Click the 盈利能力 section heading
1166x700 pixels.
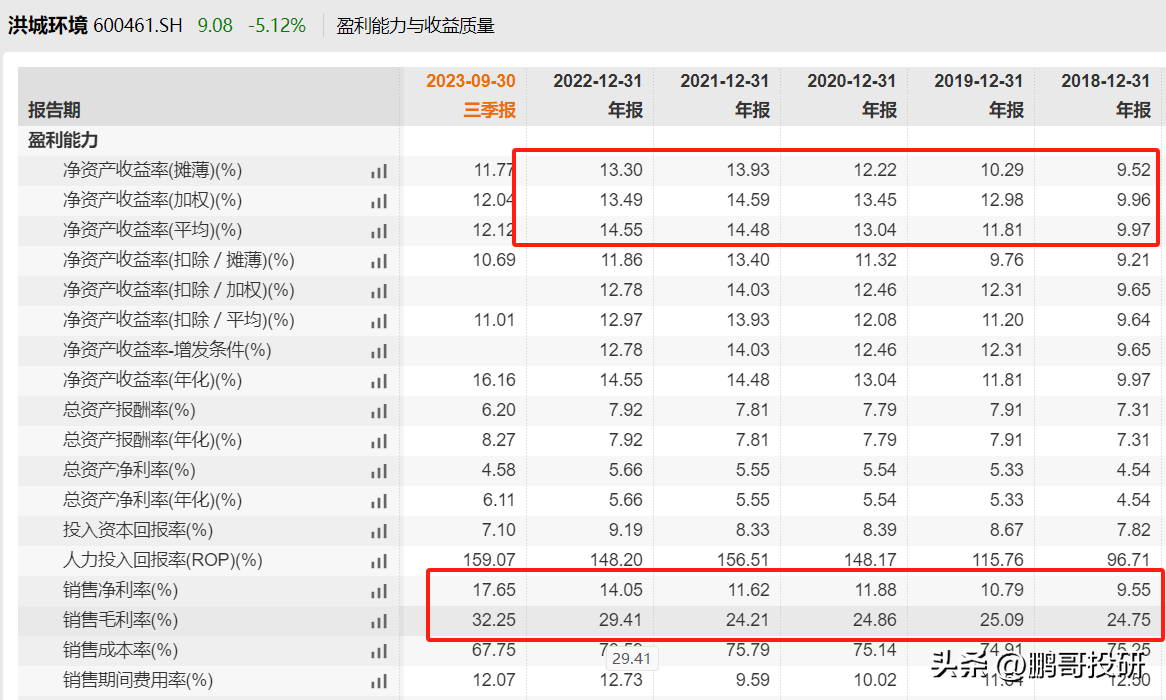pyautogui.click(x=63, y=140)
